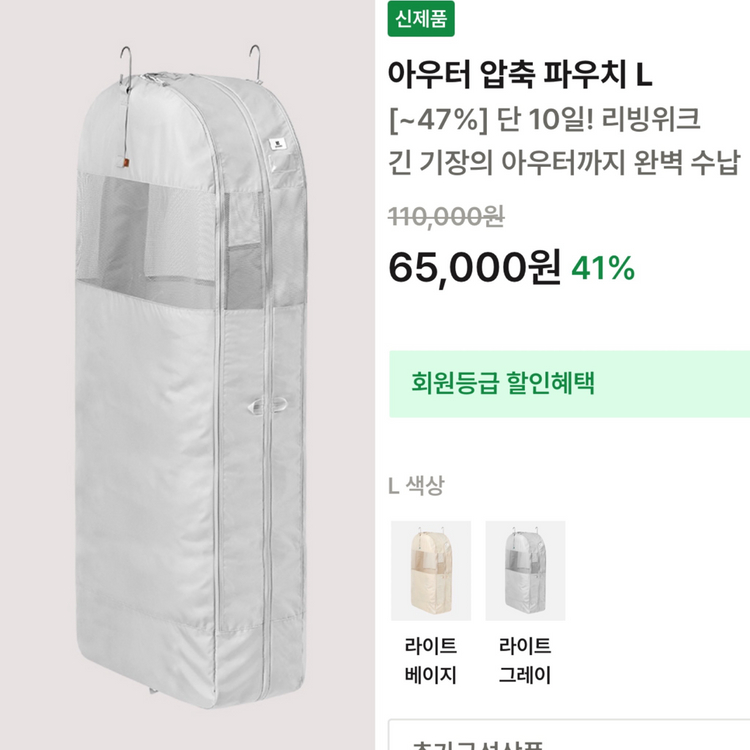The height and width of the screenshot is (750, 750).
Task: Choose the 라이트 베이지 color label
Action: point(431,660)
